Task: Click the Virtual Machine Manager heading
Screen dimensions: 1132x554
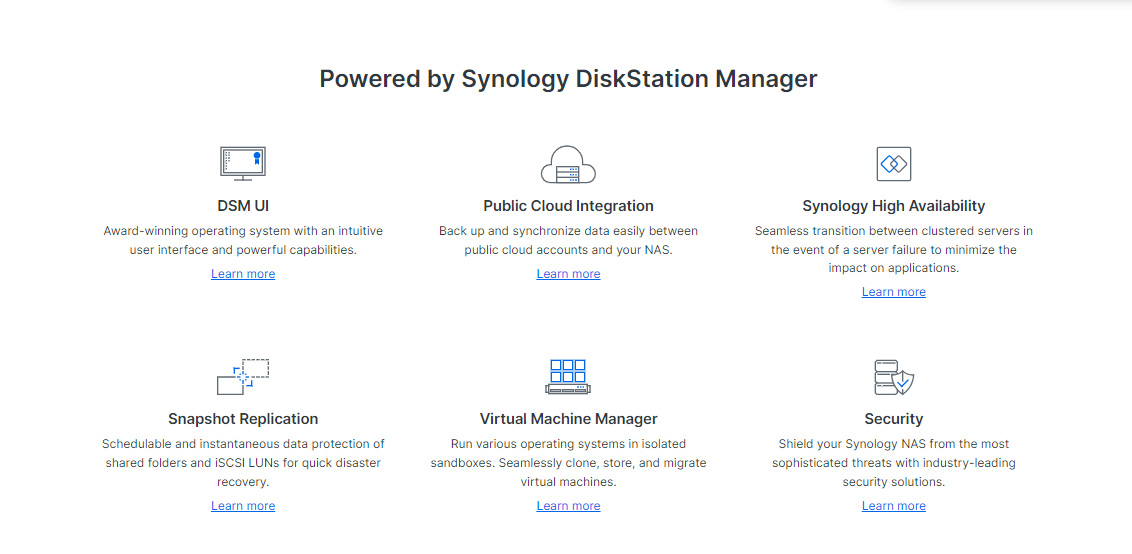Action: click(568, 419)
